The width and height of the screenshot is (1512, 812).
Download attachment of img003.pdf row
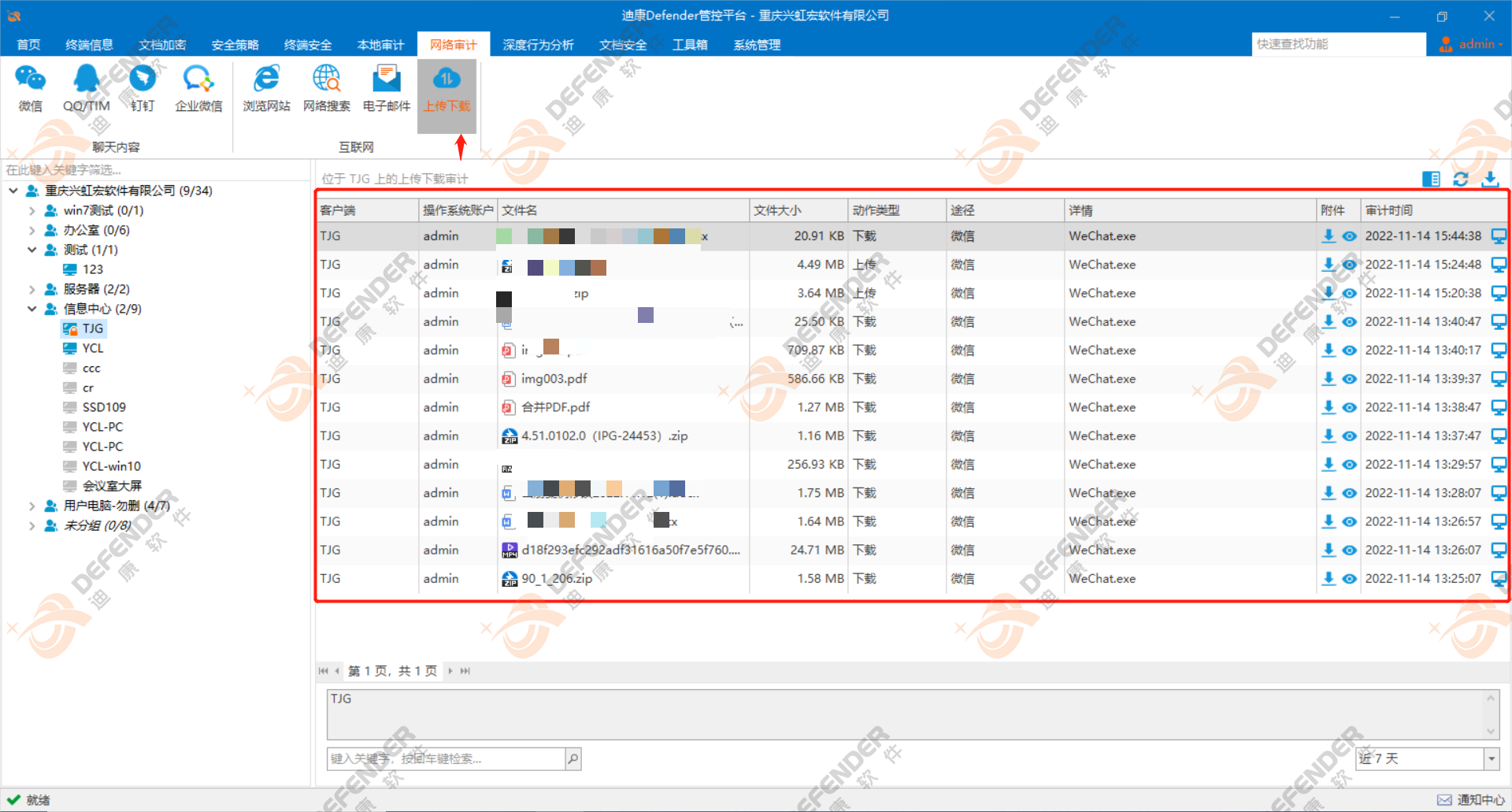tap(1329, 379)
